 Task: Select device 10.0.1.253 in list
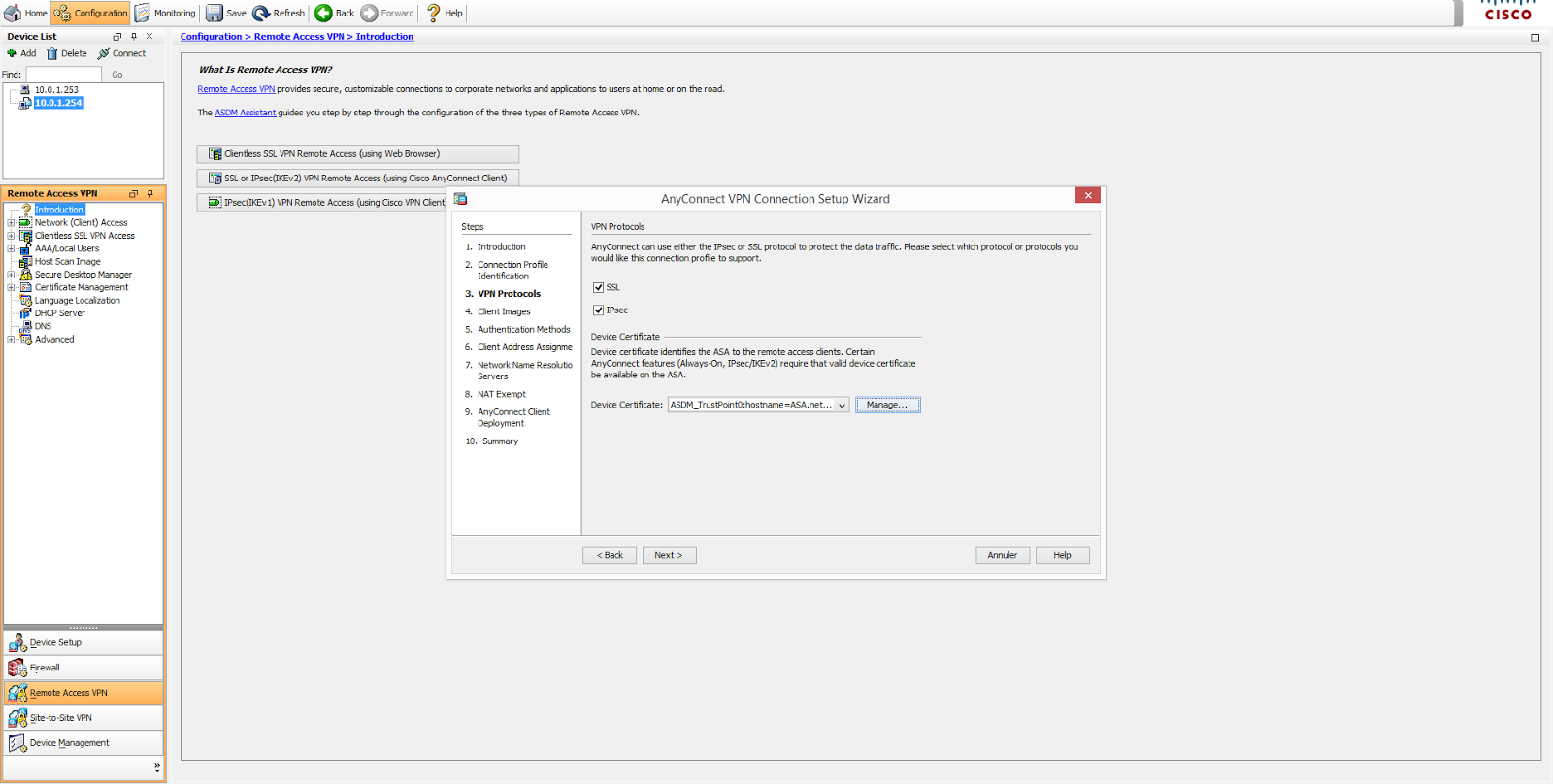[56, 89]
